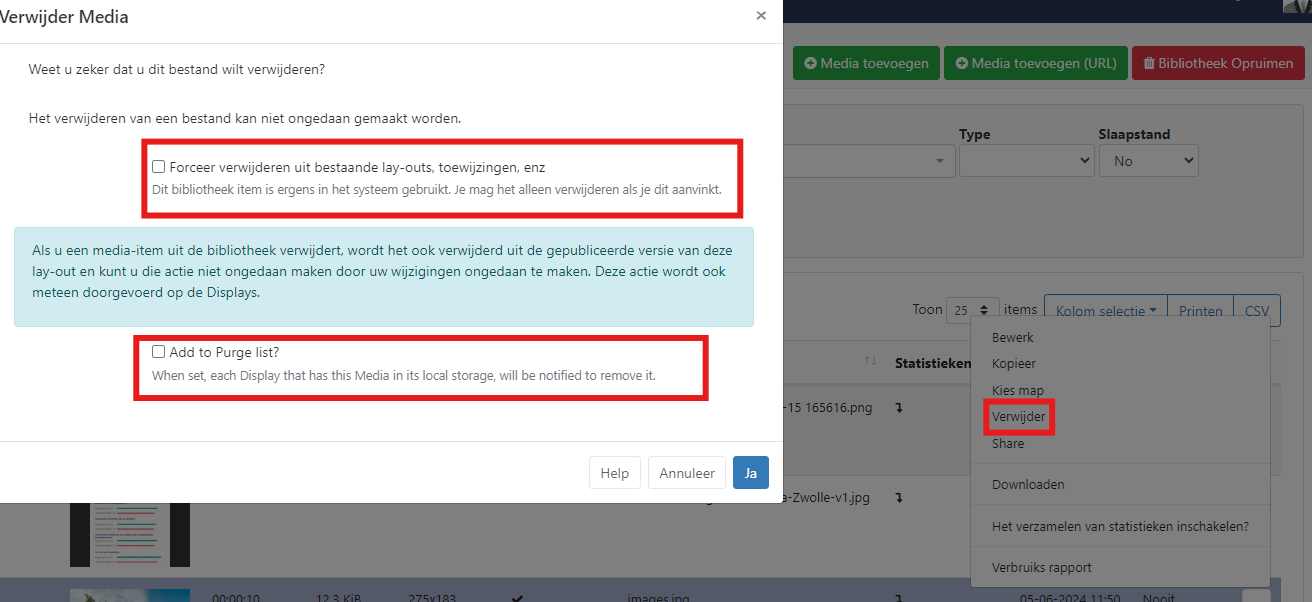Enable Forceer verwijderen uit bestaande lay-outs checkbox
This screenshot has height=602, width=1312.
[158, 167]
